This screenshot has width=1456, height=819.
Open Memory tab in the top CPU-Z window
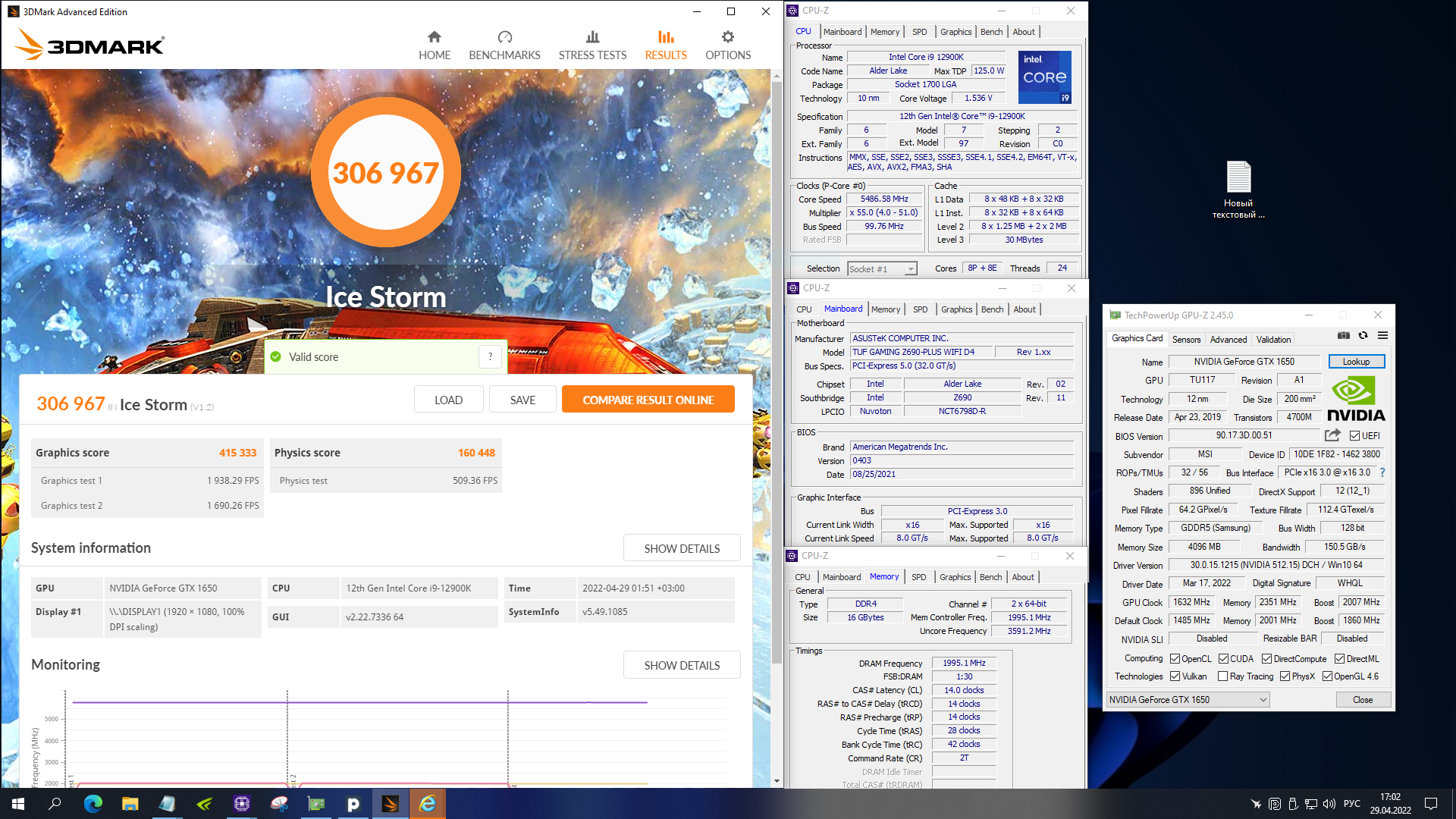tap(885, 32)
